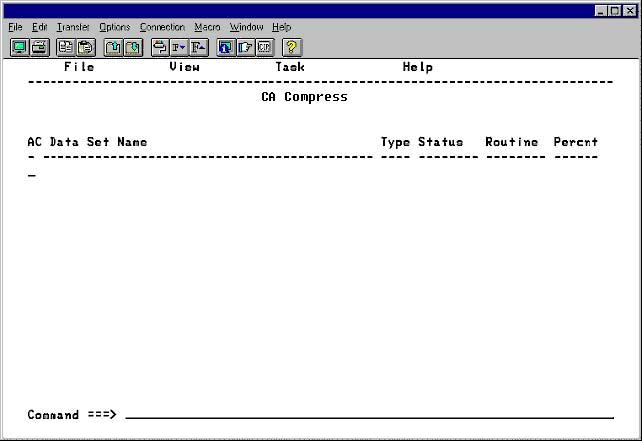Click the send file upload icon
This screenshot has height=441, width=642.
pyautogui.click(x=113, y=47)
